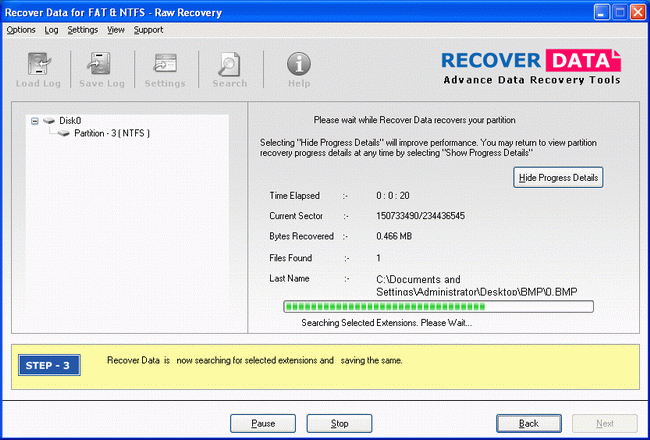Go Back to the previous step
650x440 pixels.
[529, 423]
